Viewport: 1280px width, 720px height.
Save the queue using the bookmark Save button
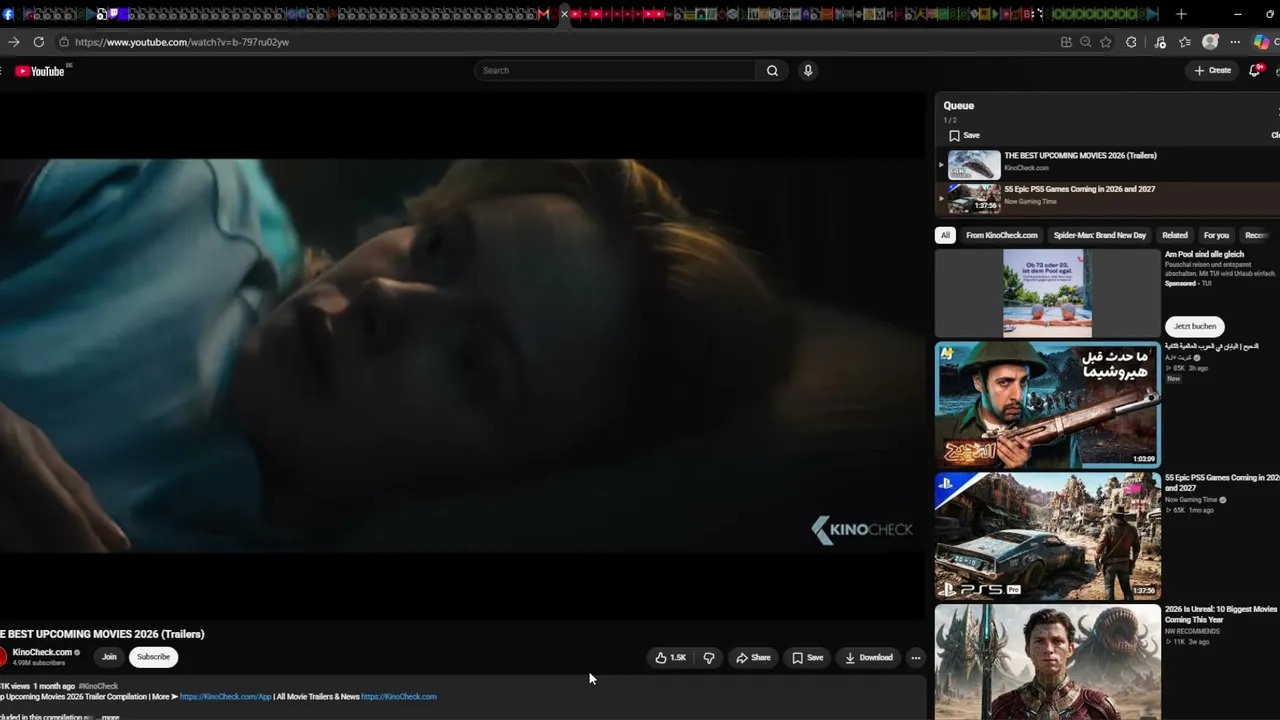tap(964, 136)
